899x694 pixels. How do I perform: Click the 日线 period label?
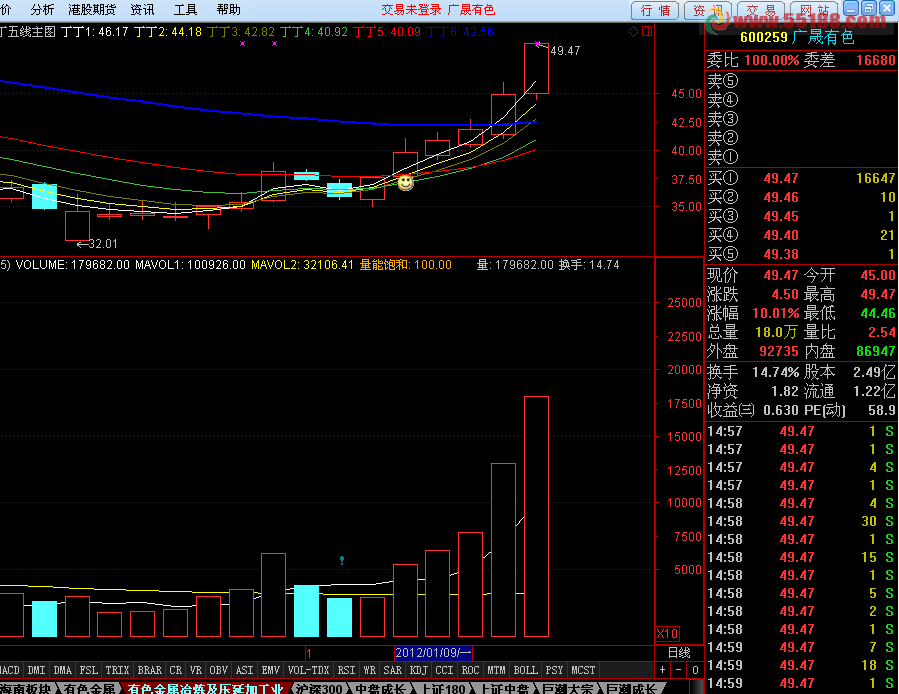coord(679,653)
